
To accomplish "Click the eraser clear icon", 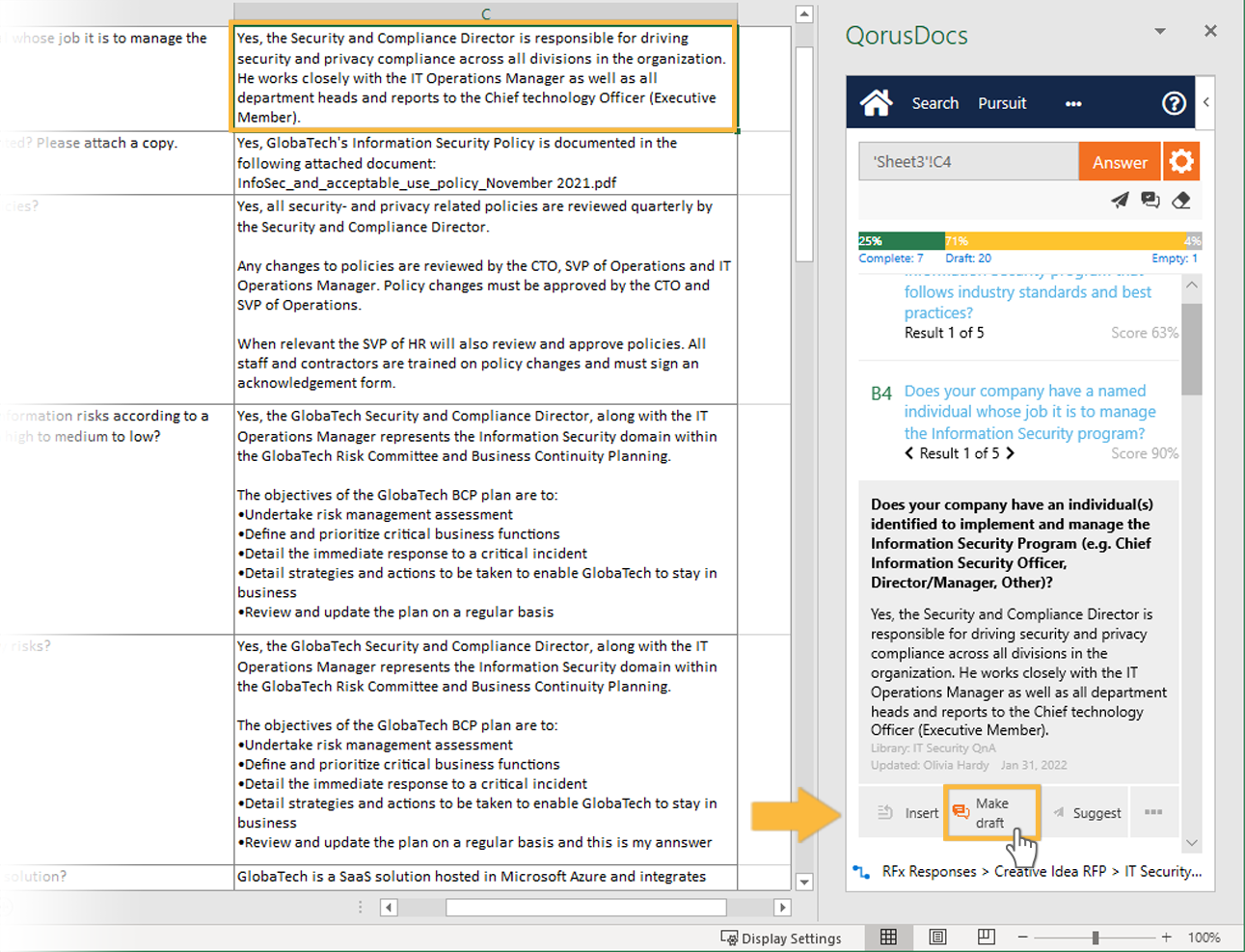I will click(x=1181, y=200).
